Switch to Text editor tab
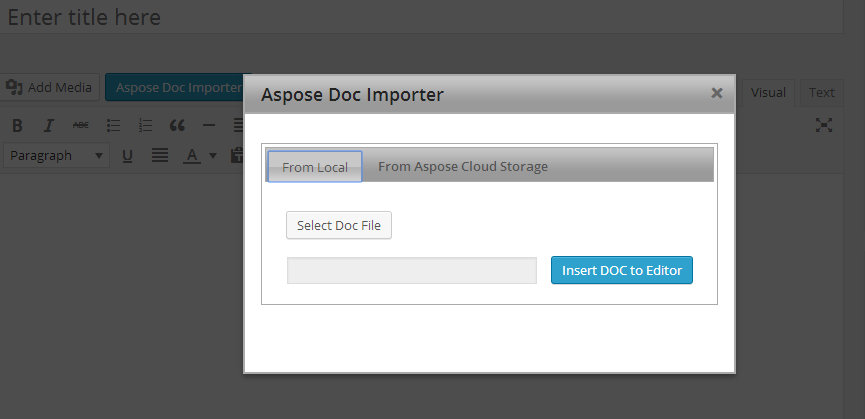 click(x=821, y=93)
